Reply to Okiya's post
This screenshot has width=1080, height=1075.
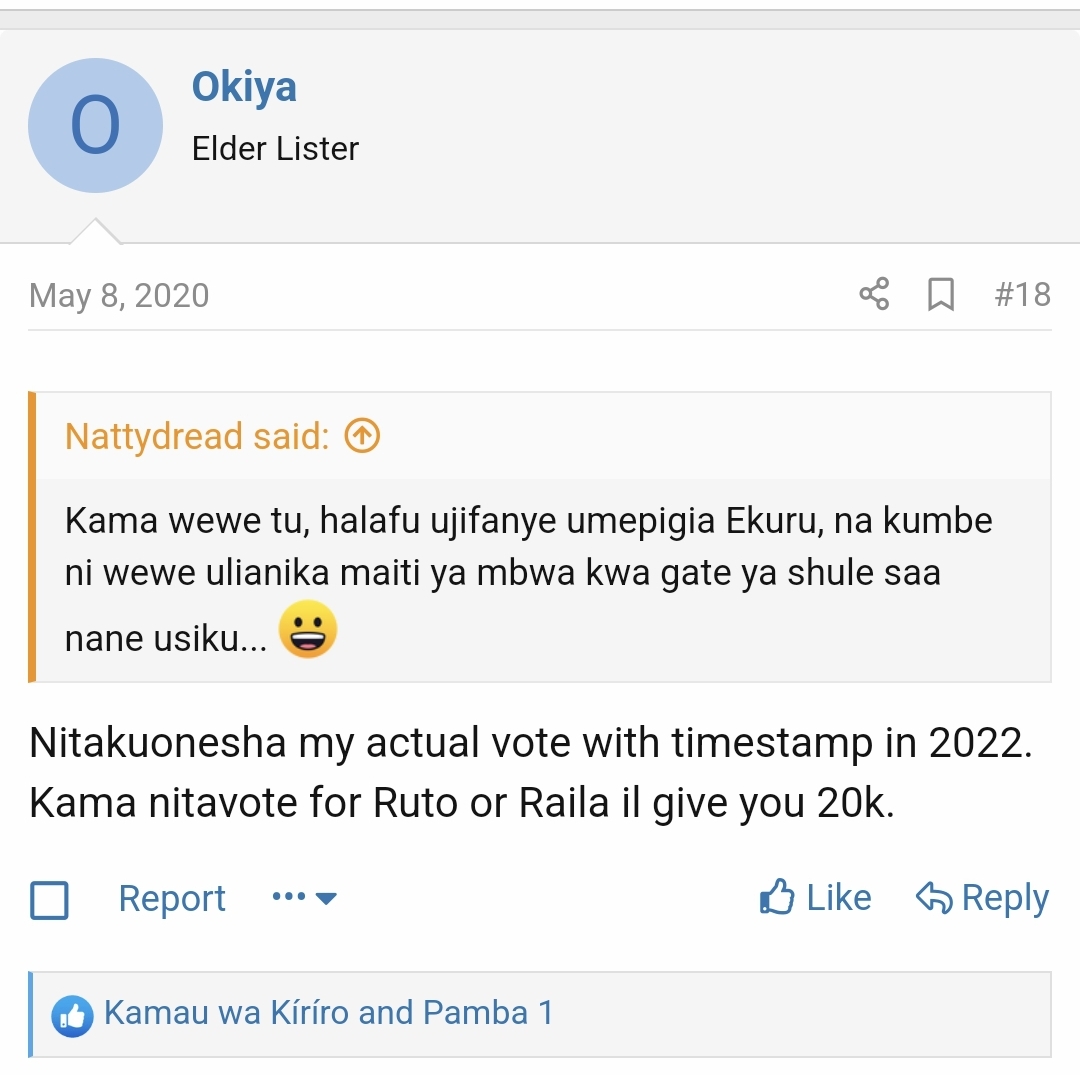[982, 898]
